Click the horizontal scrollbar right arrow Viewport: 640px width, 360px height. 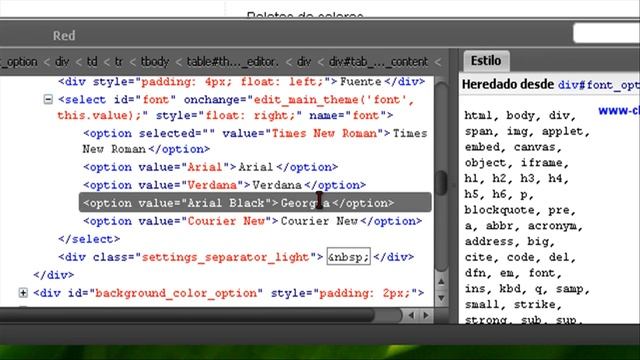426,315
